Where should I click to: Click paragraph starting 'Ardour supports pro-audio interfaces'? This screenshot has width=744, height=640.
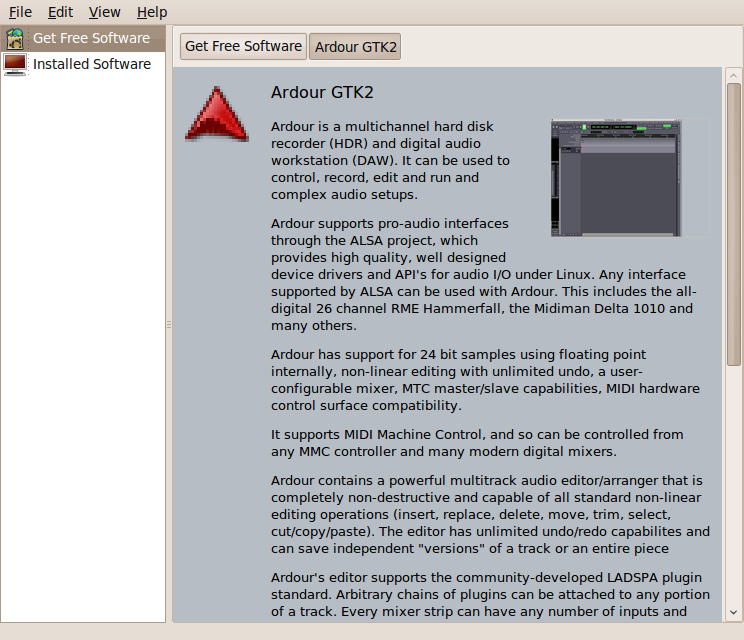point(484,274)
